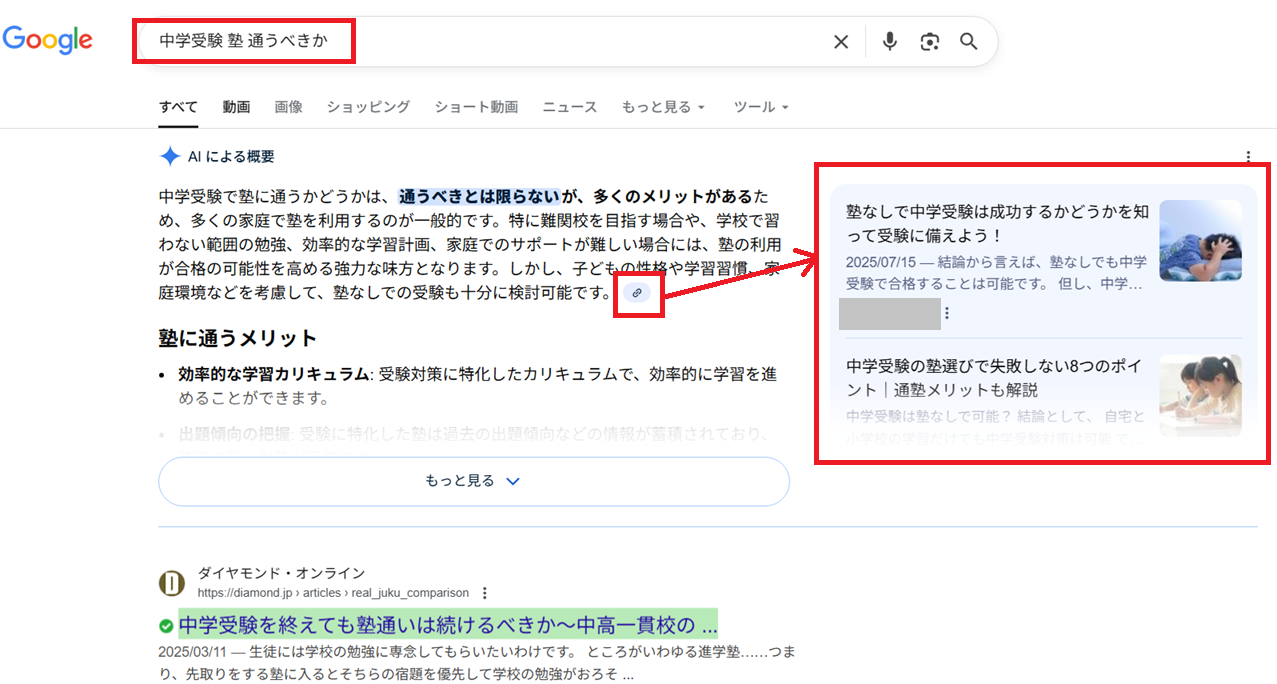Click the Google logo

pyautogui.click(x=47, y=40)
